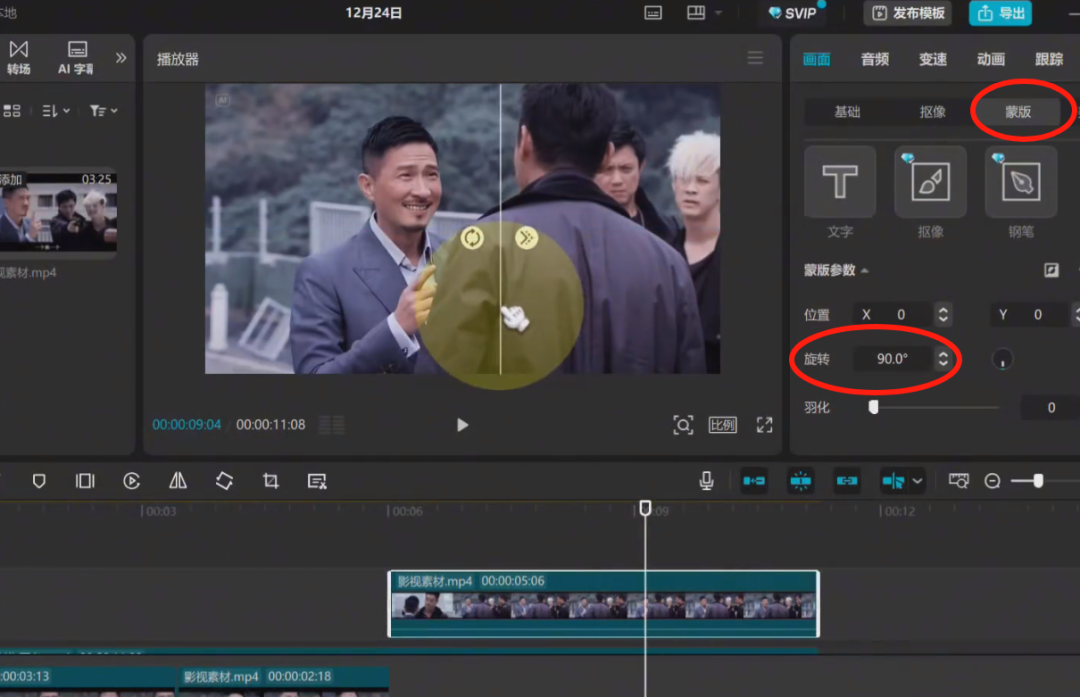The width and height of the screenshot is (1080, 697).
Task: Click the position X value field
Action: [x=893, y=315]
